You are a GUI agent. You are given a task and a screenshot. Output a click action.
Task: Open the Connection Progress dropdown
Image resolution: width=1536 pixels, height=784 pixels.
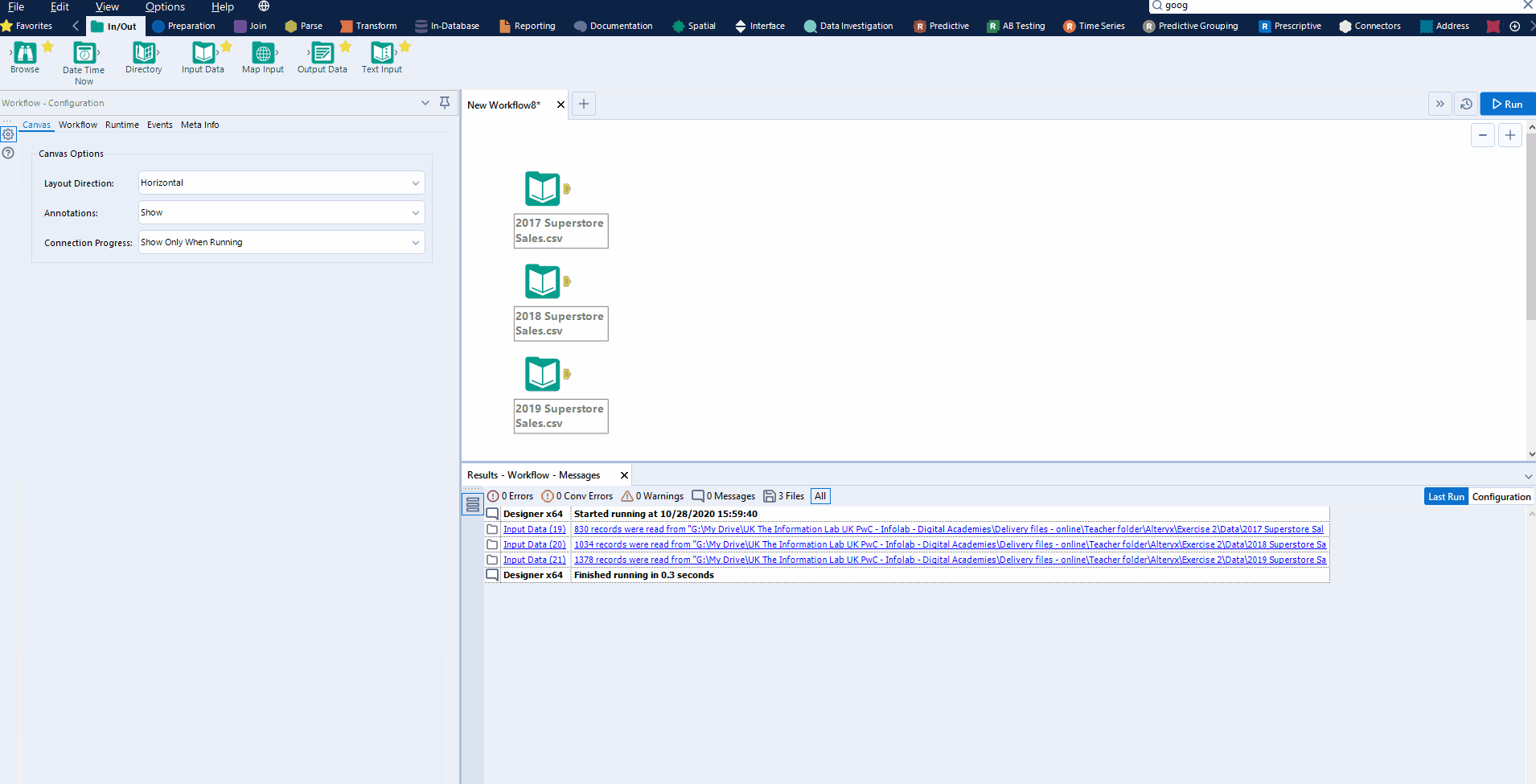[281, 242]
